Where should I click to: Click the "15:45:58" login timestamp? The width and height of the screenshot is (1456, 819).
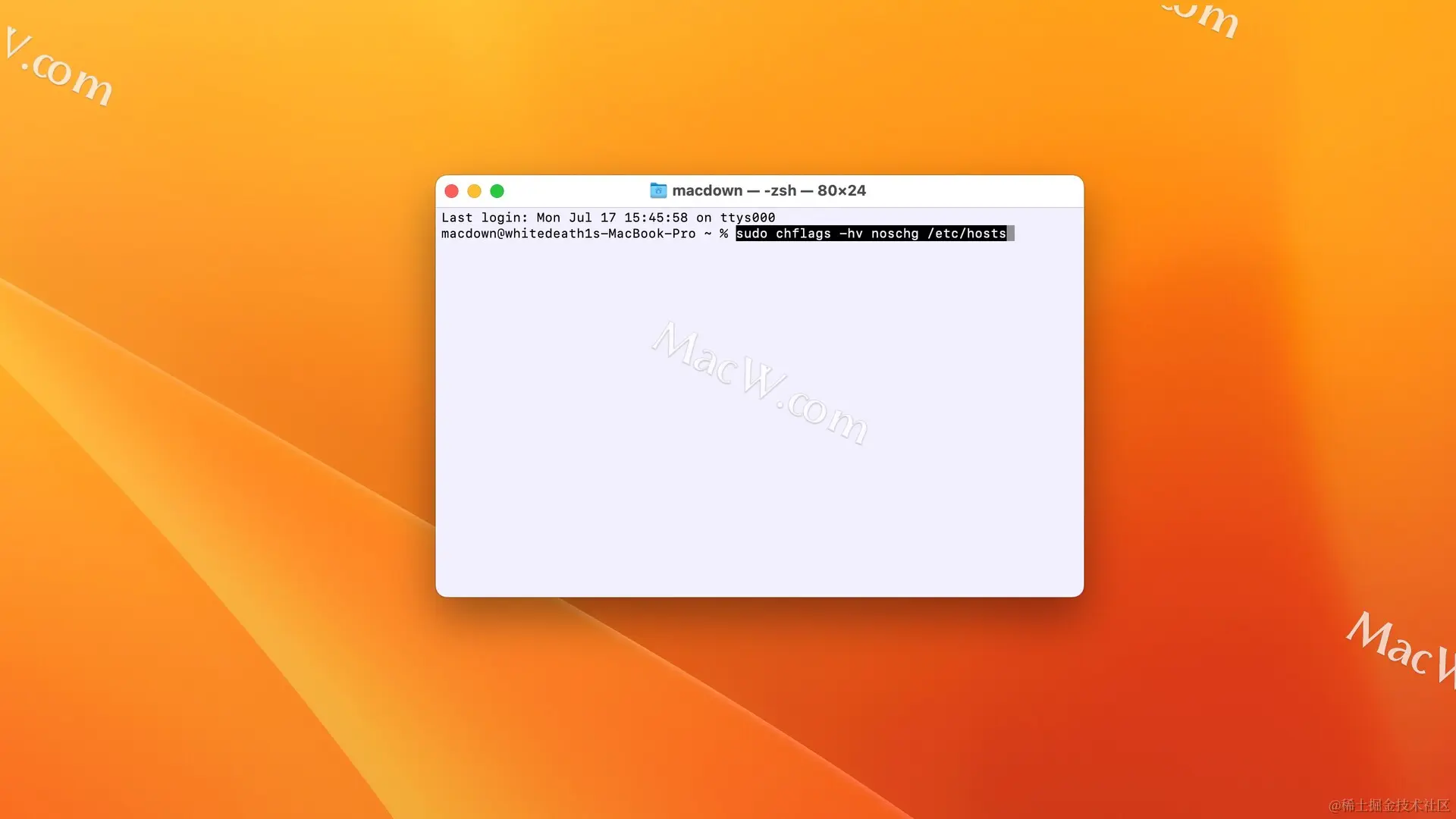(655, 218)
